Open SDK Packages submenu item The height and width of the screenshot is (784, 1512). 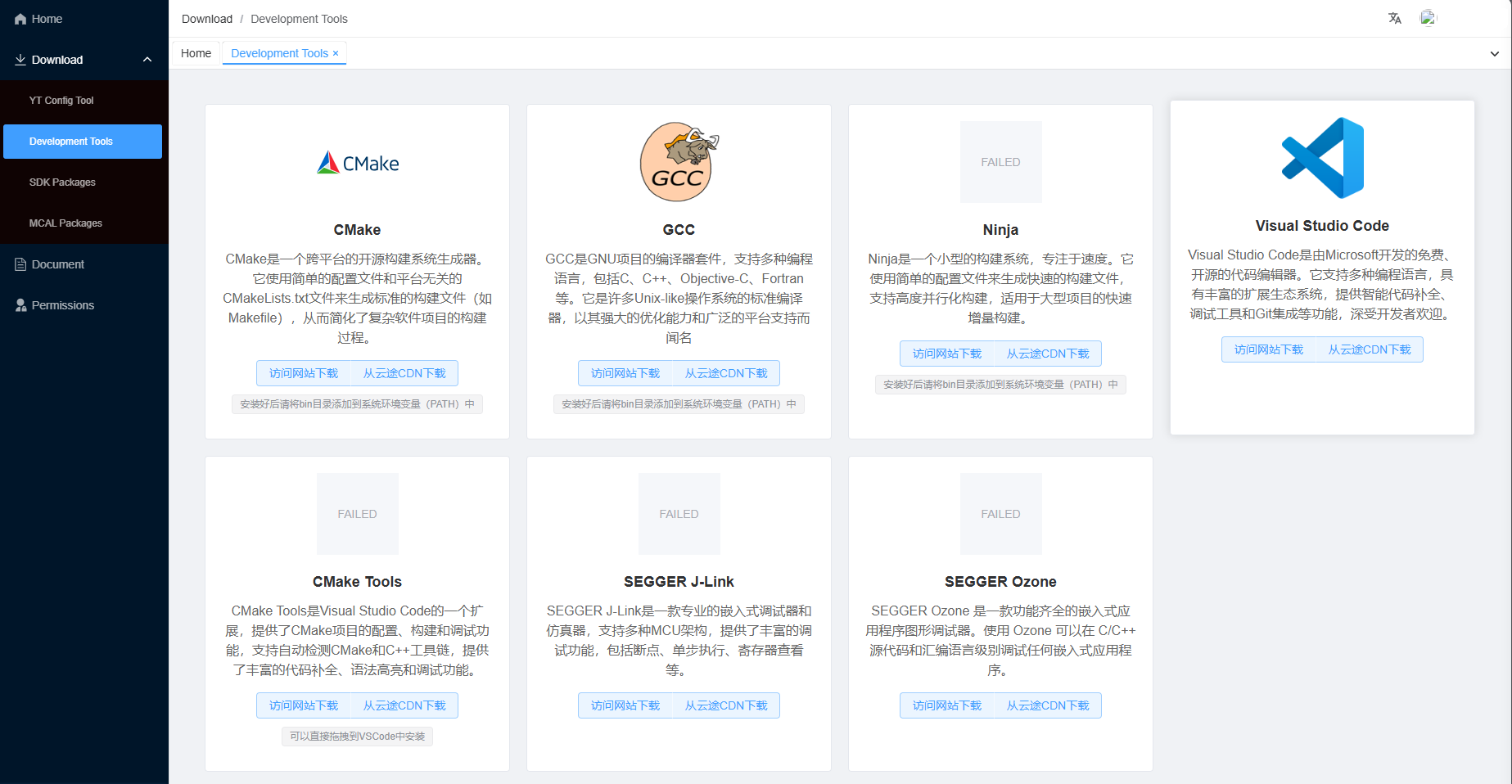[x=83, y=182]
